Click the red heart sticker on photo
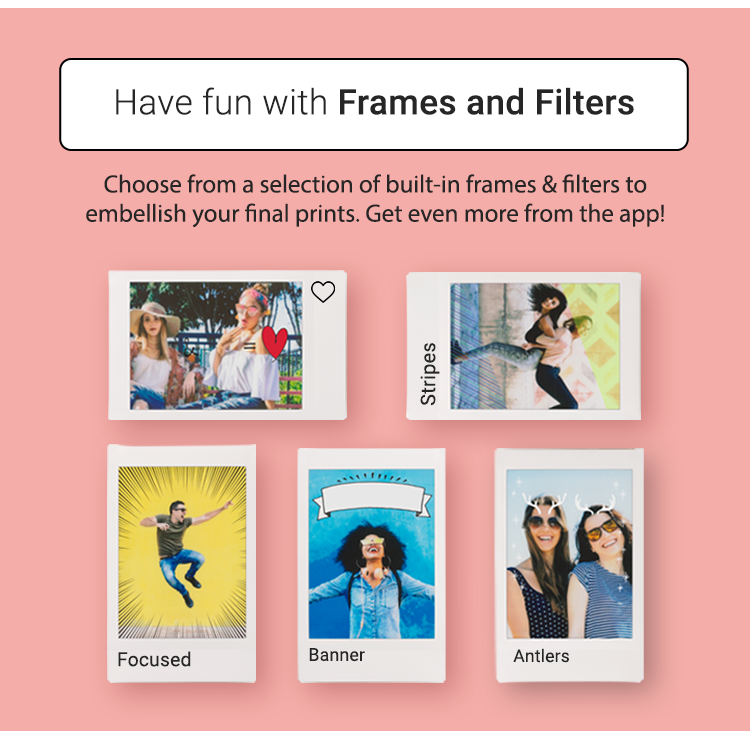The image size is (750, 737). [275, 342]
